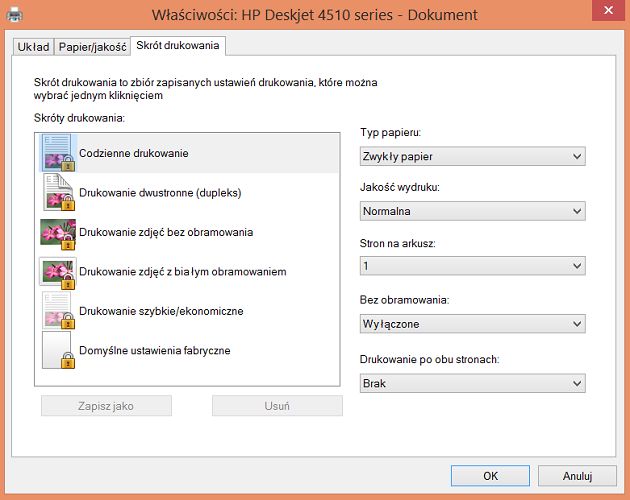This screenshot has height=500, width=630.
Task: Switch to the Układ tab
Action: tap(33, 47)
